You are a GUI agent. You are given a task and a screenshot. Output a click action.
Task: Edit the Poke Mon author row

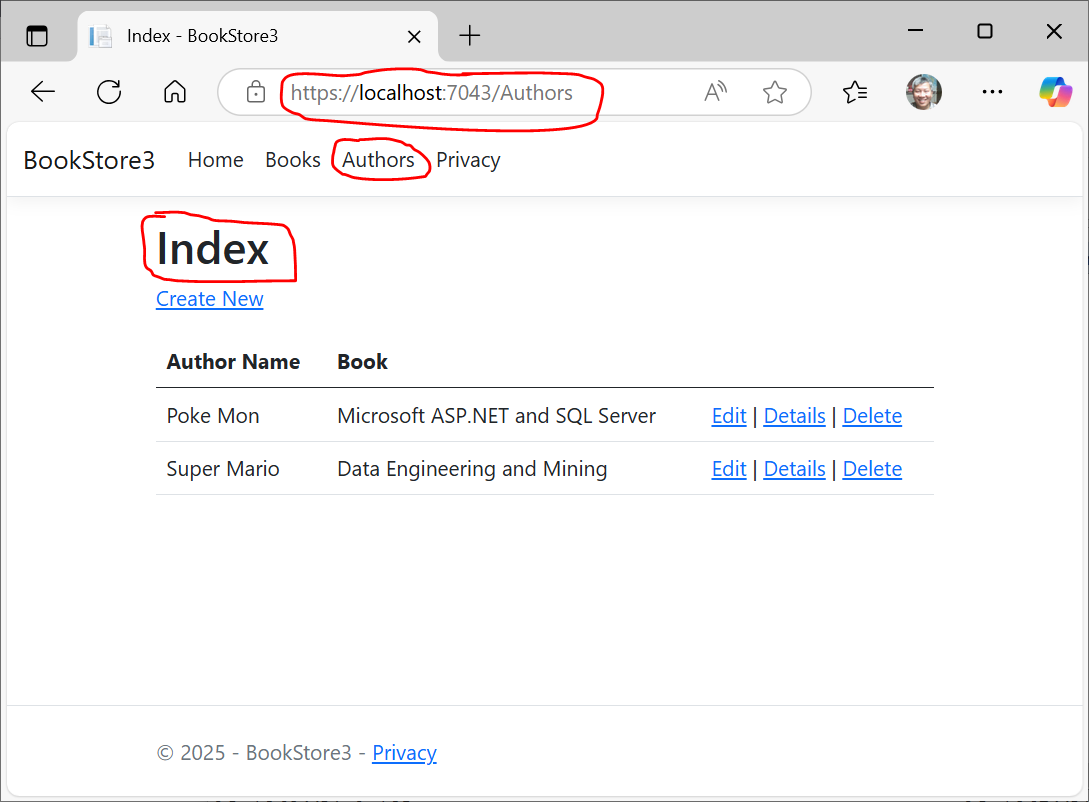(x=729, y=416)
